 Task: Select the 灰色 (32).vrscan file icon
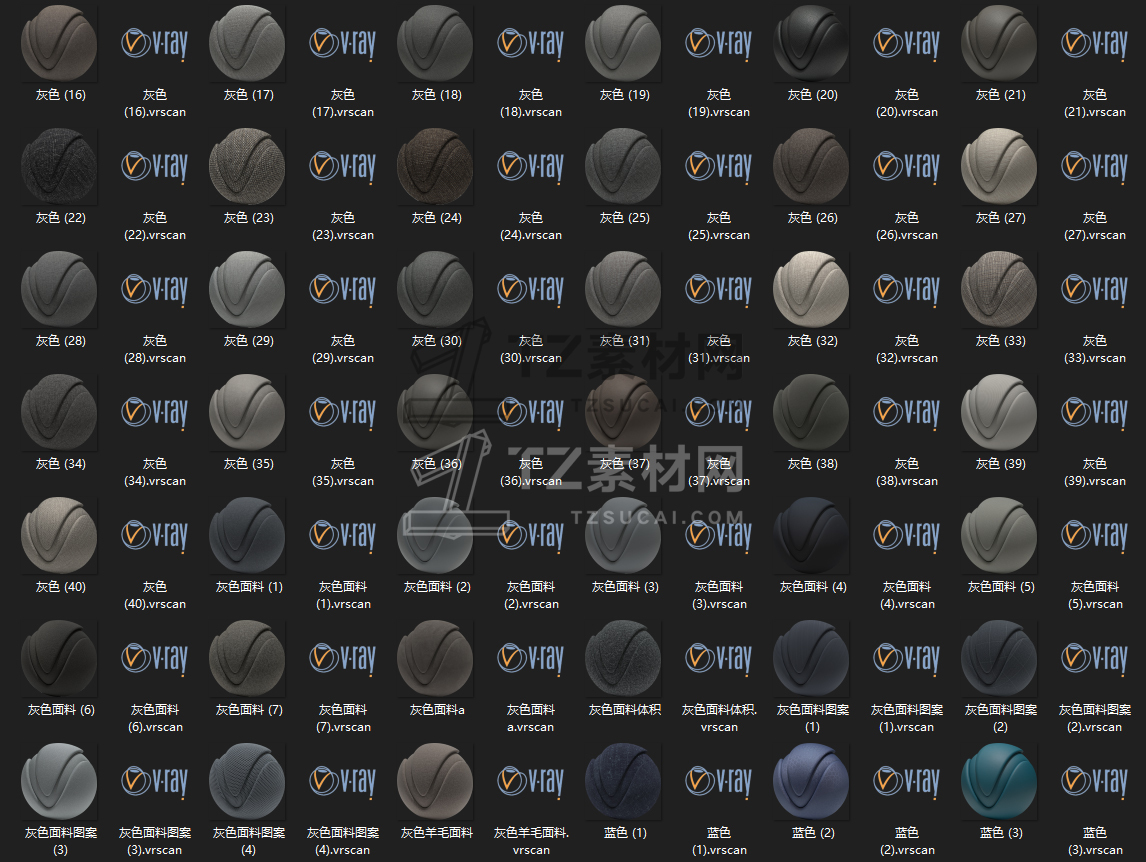(906, 289)
